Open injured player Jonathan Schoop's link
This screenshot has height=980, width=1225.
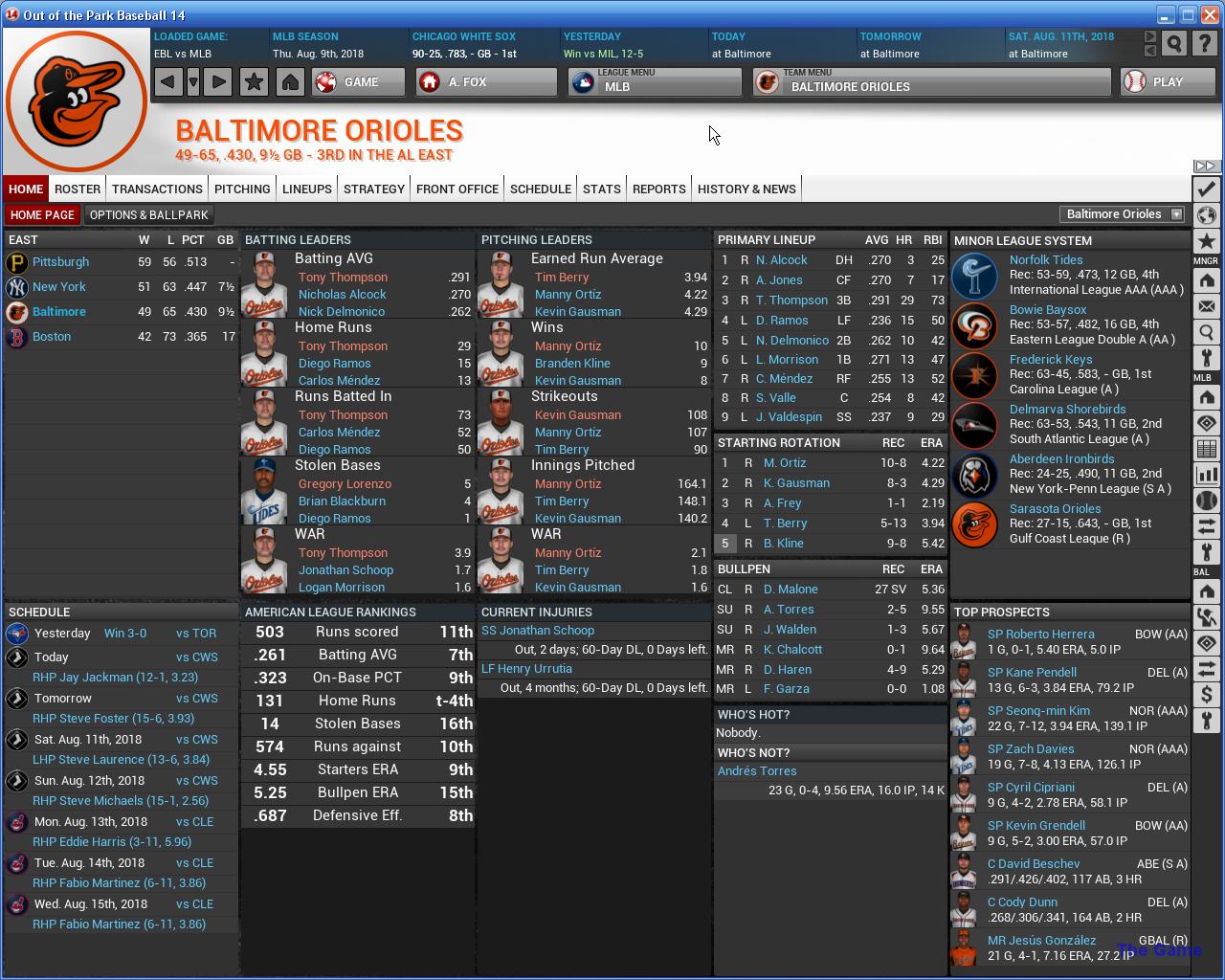click(538, 630)
